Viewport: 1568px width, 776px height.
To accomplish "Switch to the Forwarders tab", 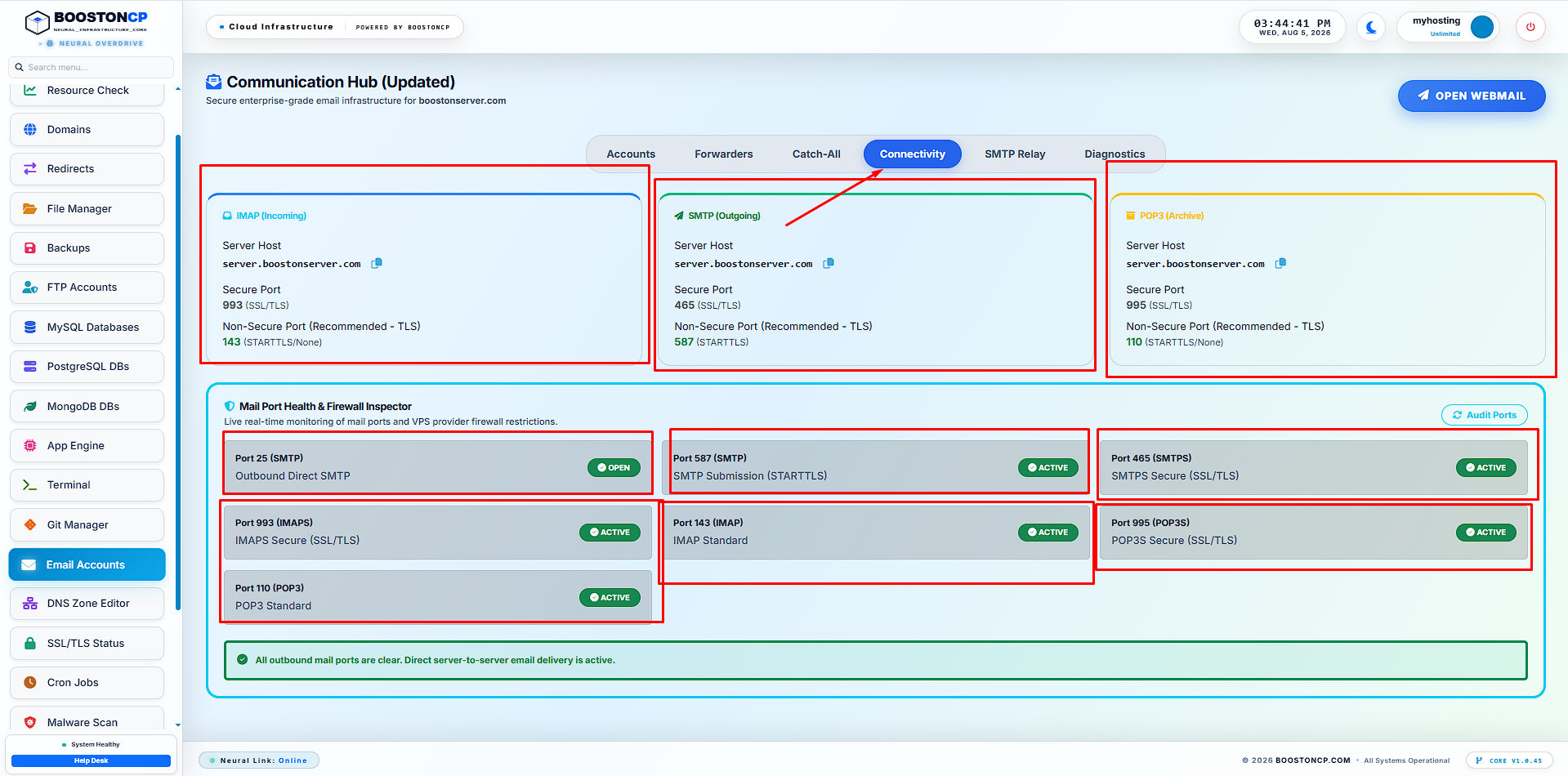I will pyautogui.click(x=724, y=154).
